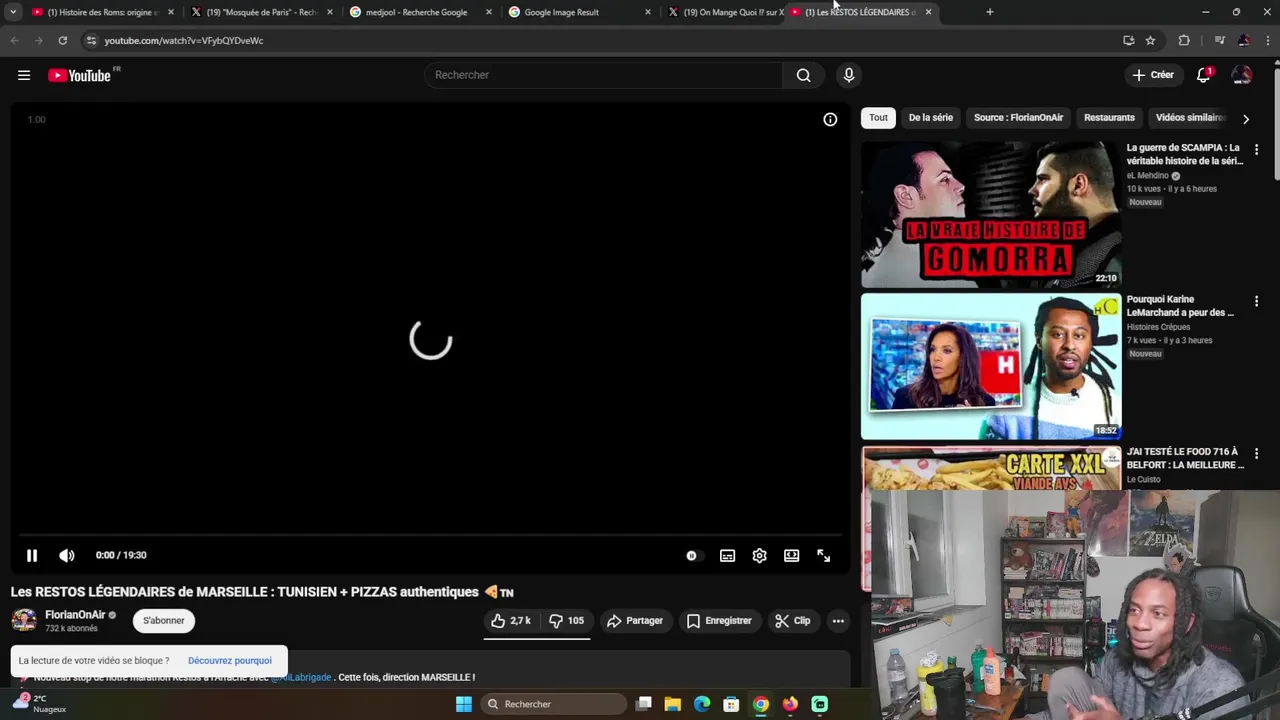Open the browser extensions puzzle icon
Image resolution: width=1280 pixels, height=720 pixels.
1184,40
